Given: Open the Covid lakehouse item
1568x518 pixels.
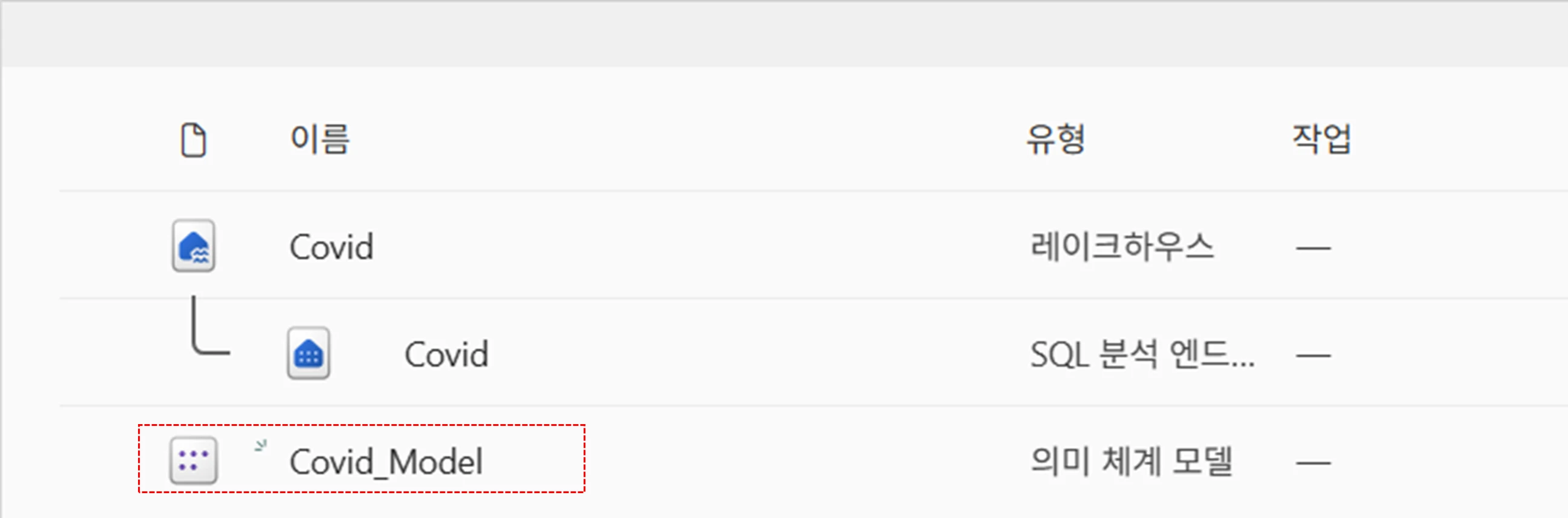Looking at the screenshot, I should pos(331,247).
